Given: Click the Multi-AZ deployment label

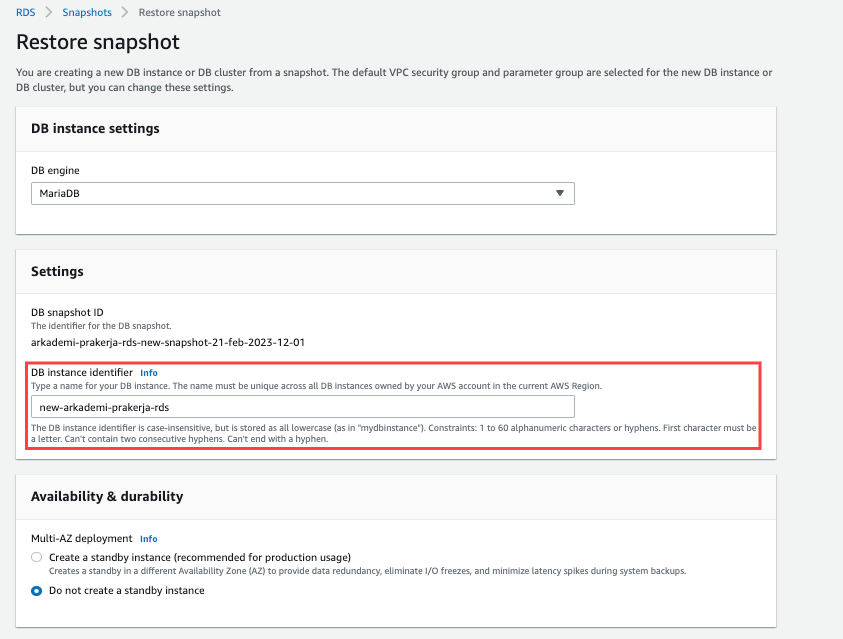Looking at the screenshot, I should tap(82, 539).
